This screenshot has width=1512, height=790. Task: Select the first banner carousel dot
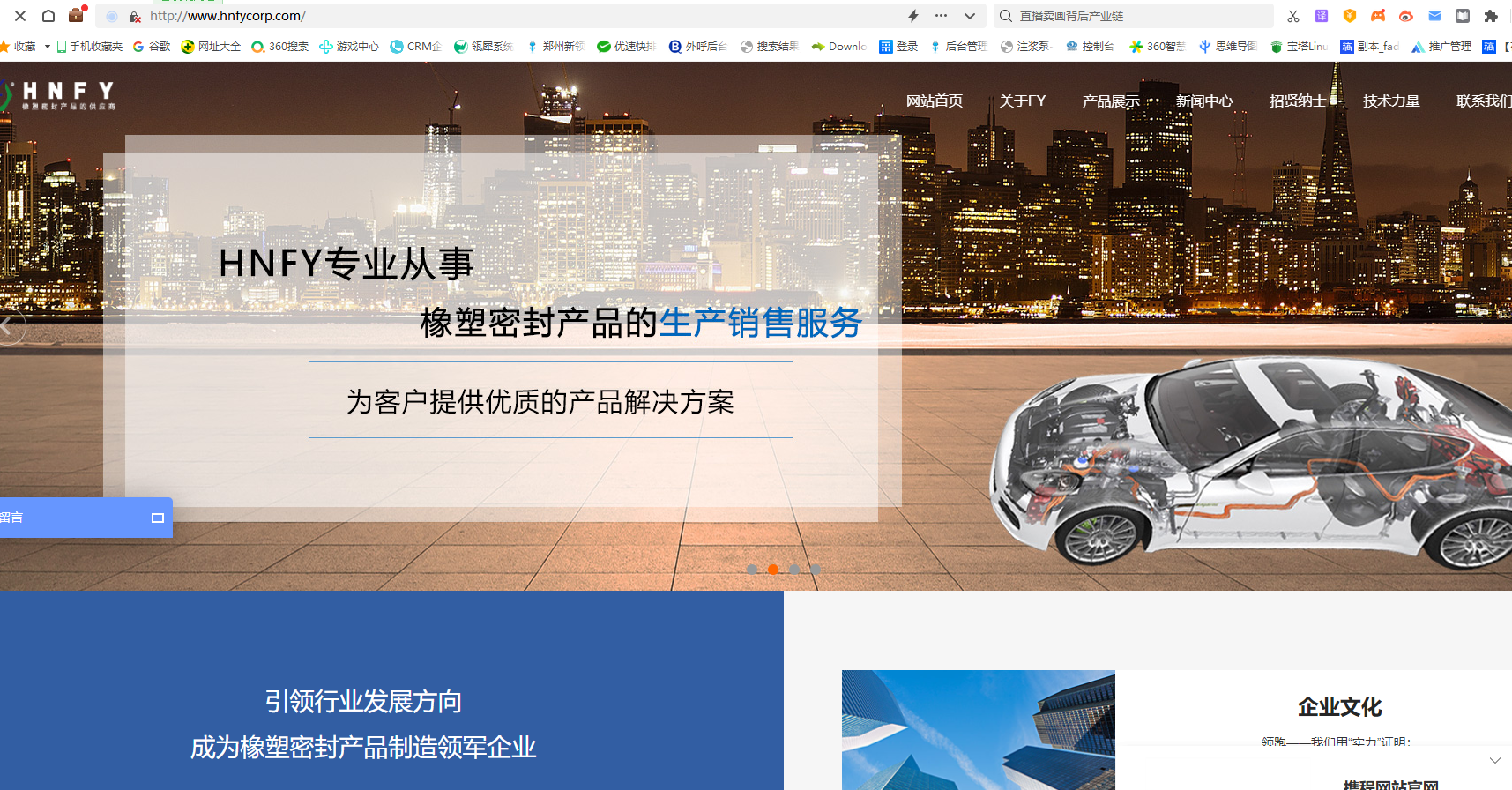click(752, 570)
